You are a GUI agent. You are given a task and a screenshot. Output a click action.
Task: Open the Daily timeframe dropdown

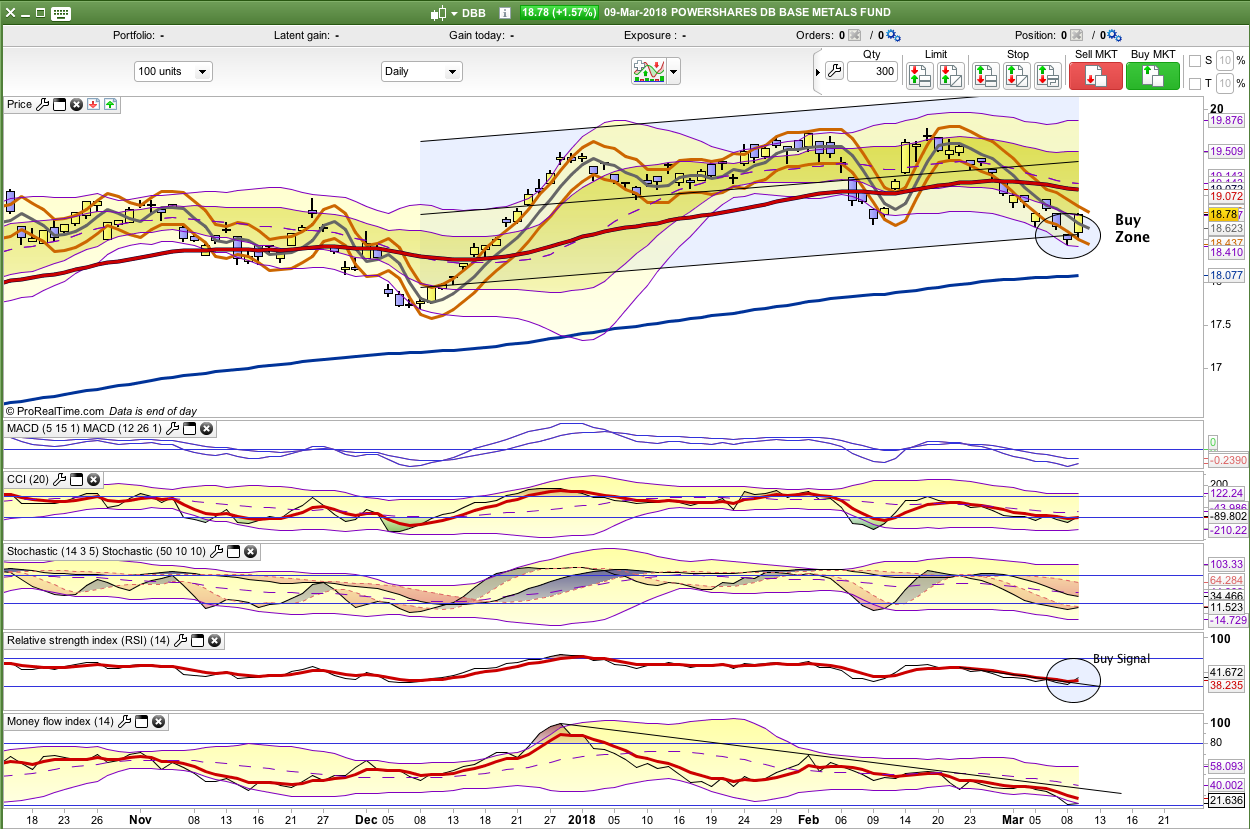coord(422,72)
